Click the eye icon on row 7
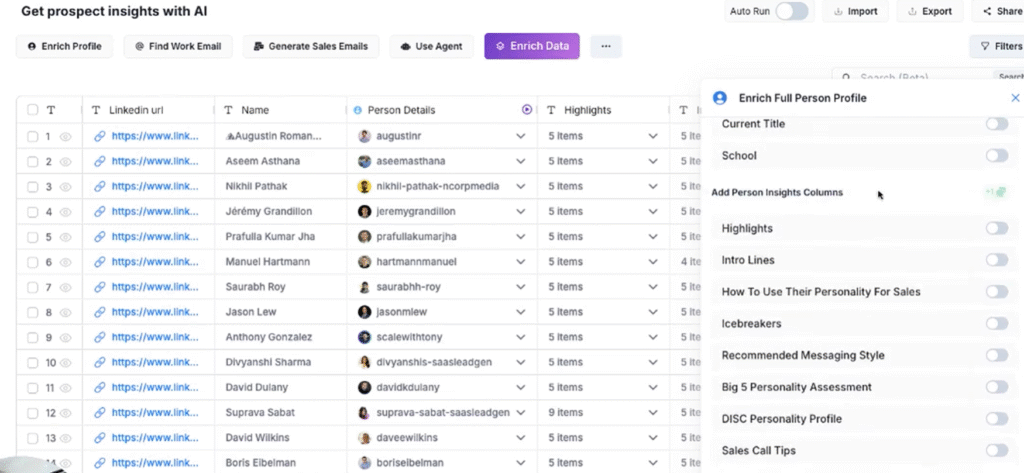Image resolution: width=1024 pixels, height=473 pixels. [66, 288]
